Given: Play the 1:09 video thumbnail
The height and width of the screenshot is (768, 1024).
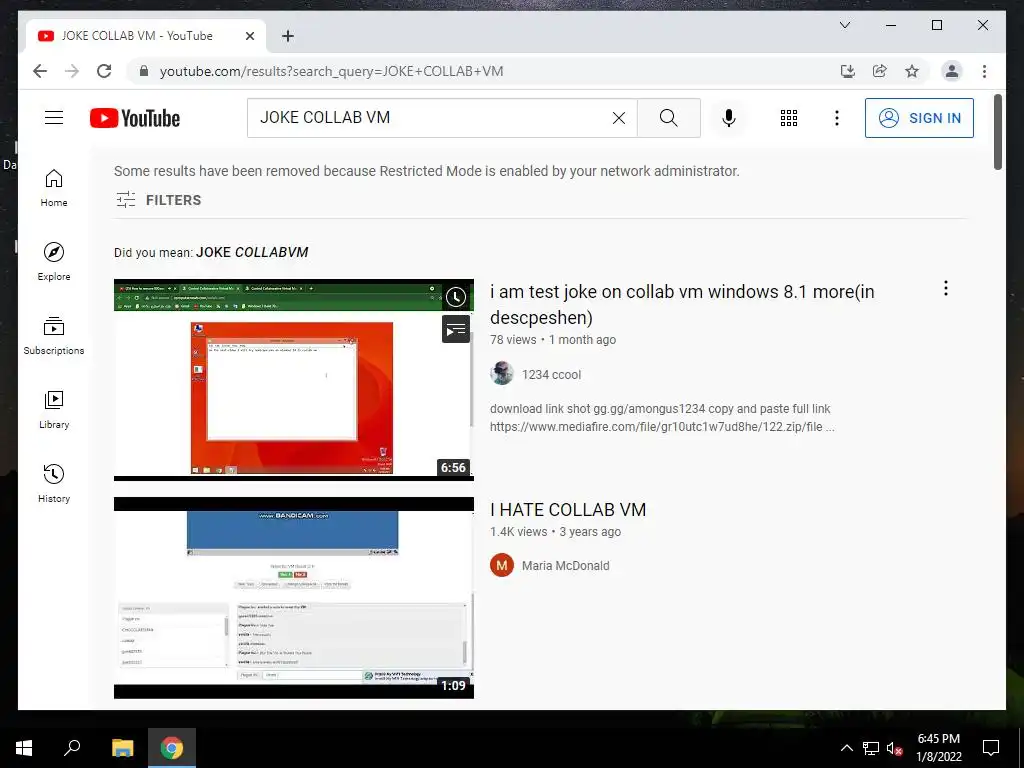Looking at the screenshot, I should (293, 598).
